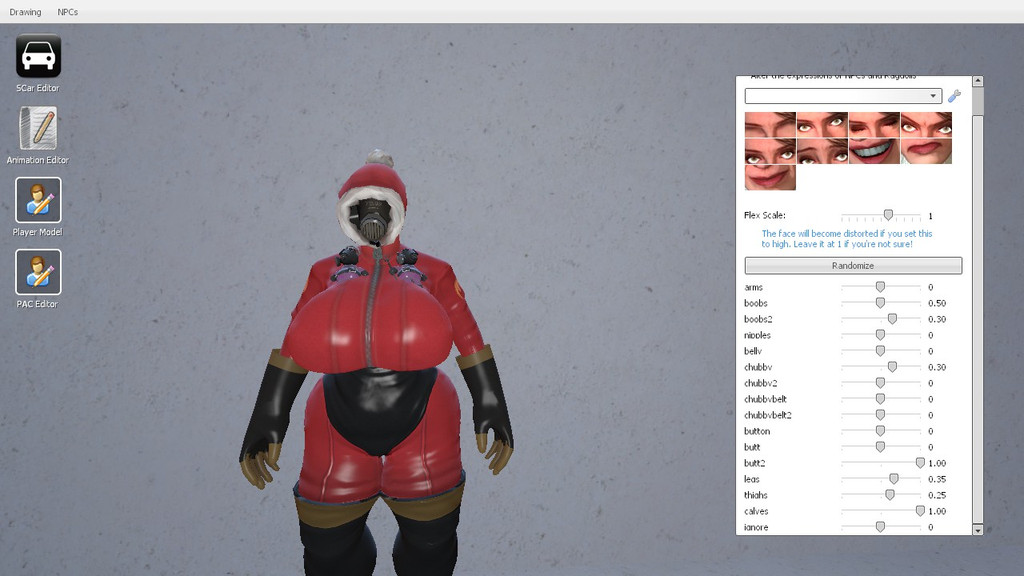Screen dimensions: 1024x576
Task: Open the Animation Editor icon
Action: click(38, 128)
